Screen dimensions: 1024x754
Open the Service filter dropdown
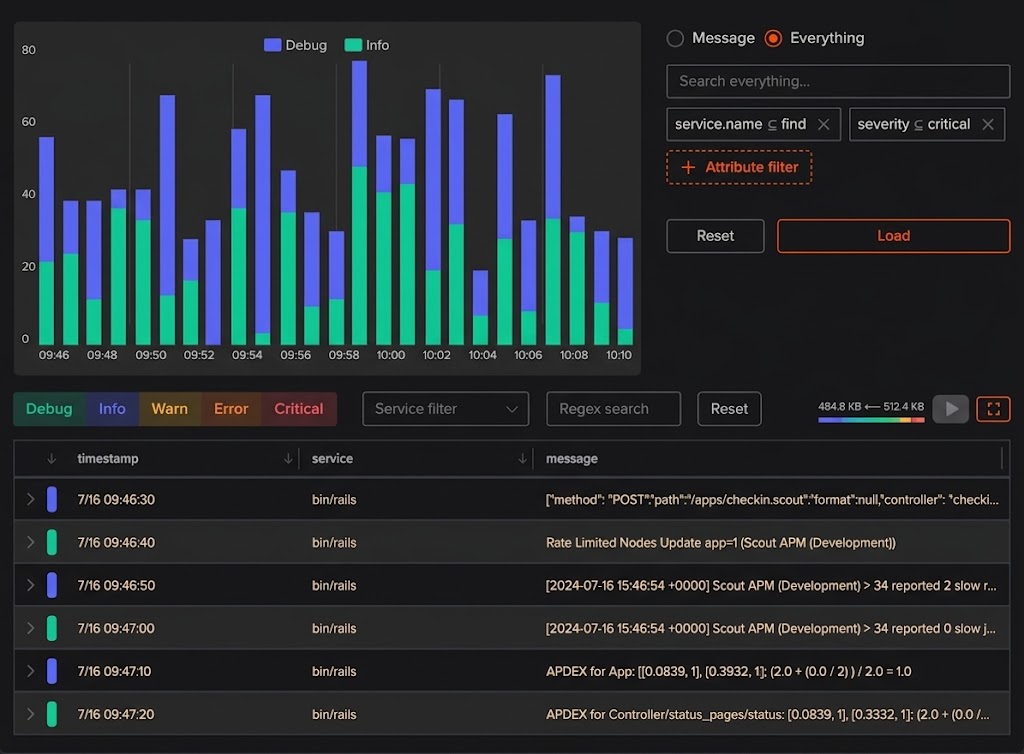click(x=445, y=409)
